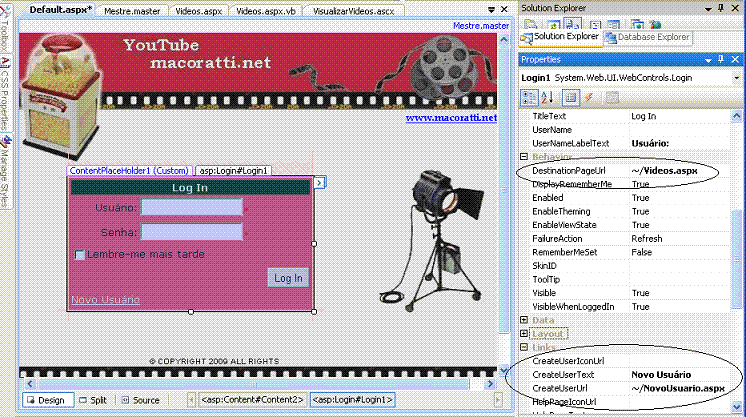The height and width of the screenshot is (417, 746).
Task: Click the Usuário input field
Action: 192,207
